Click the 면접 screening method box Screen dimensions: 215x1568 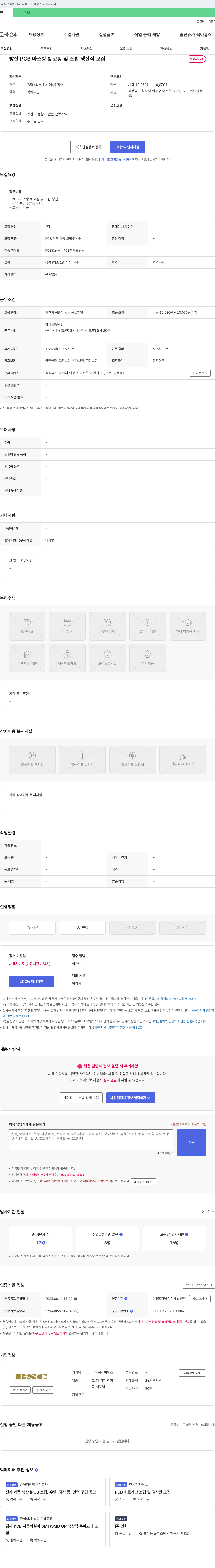(x=83, y=928)
